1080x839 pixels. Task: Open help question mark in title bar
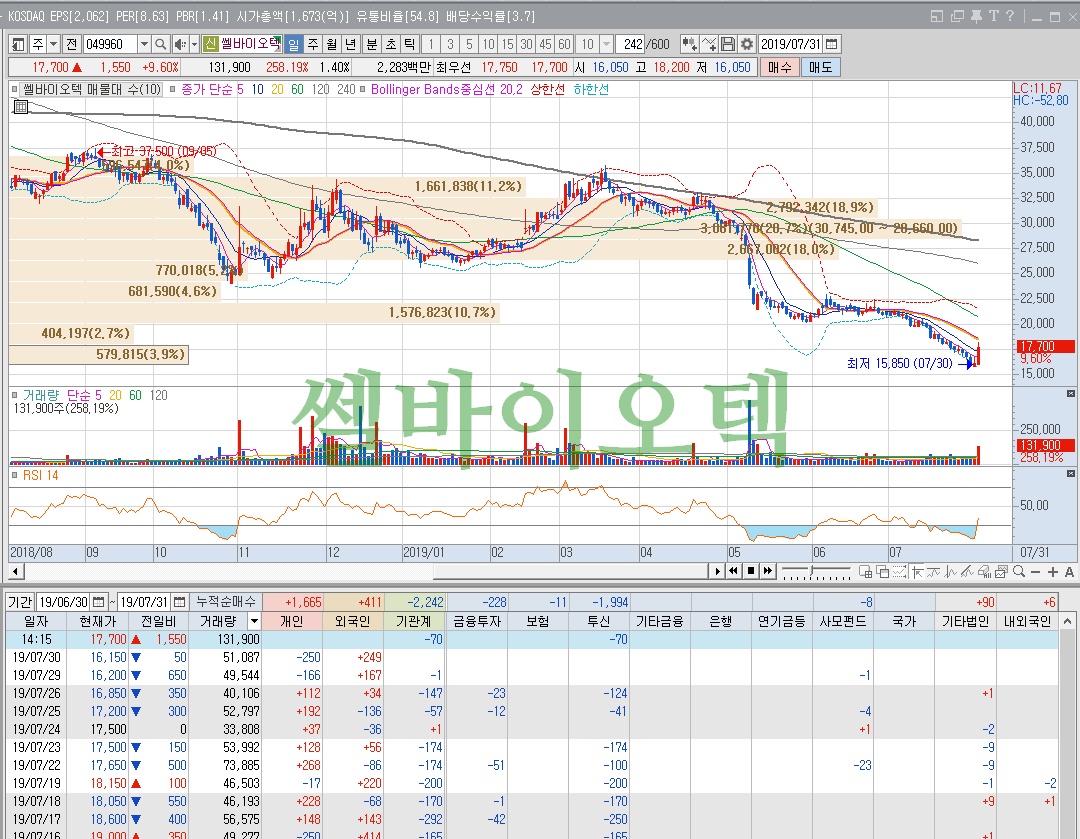click(1010, 16)
